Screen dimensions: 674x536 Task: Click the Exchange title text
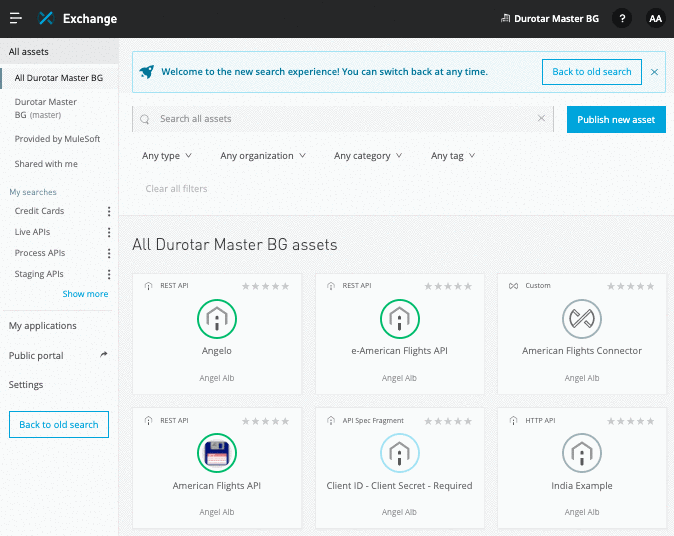[x=90, y=18]
